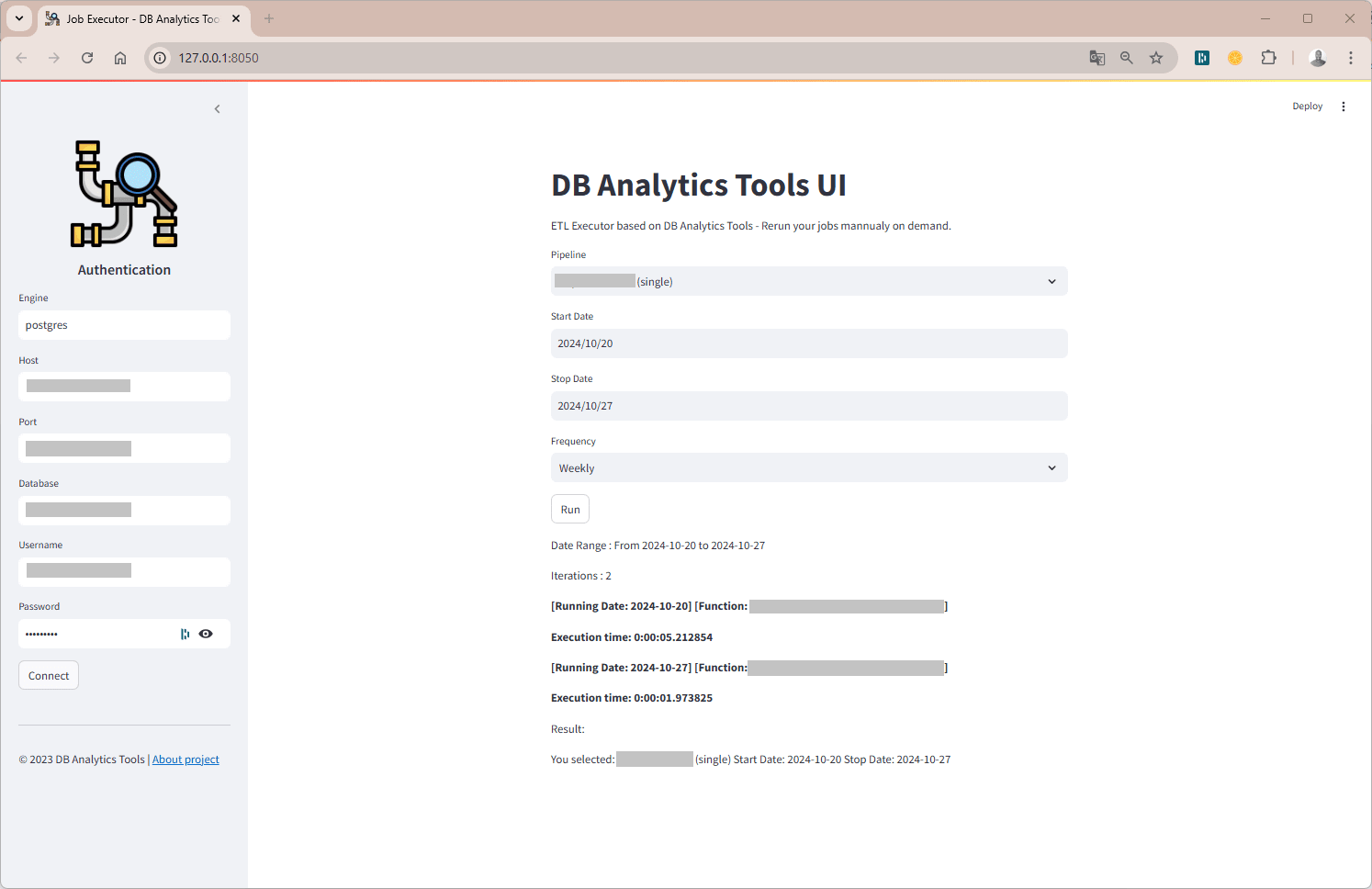Bookmark this page with the star icon
Viewport: 1372px width, 889px height.
[1156, 58]
